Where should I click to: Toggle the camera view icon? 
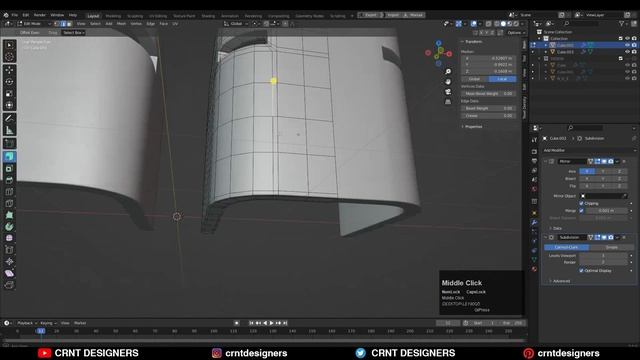[x=448, y=91]
